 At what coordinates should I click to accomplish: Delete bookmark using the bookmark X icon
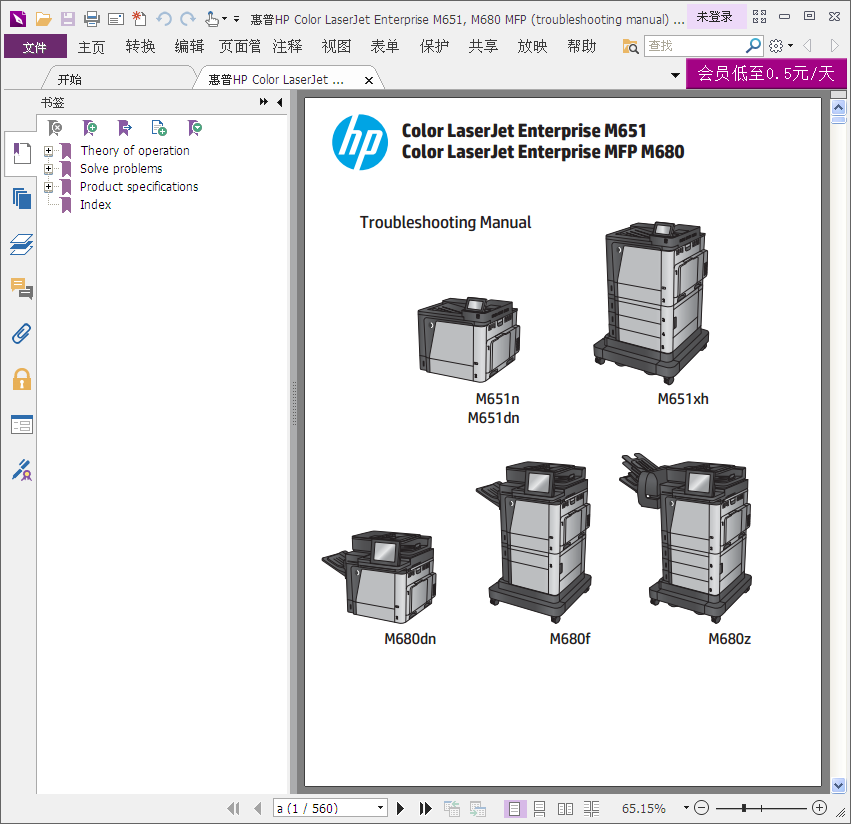click(x=55, y=128)
